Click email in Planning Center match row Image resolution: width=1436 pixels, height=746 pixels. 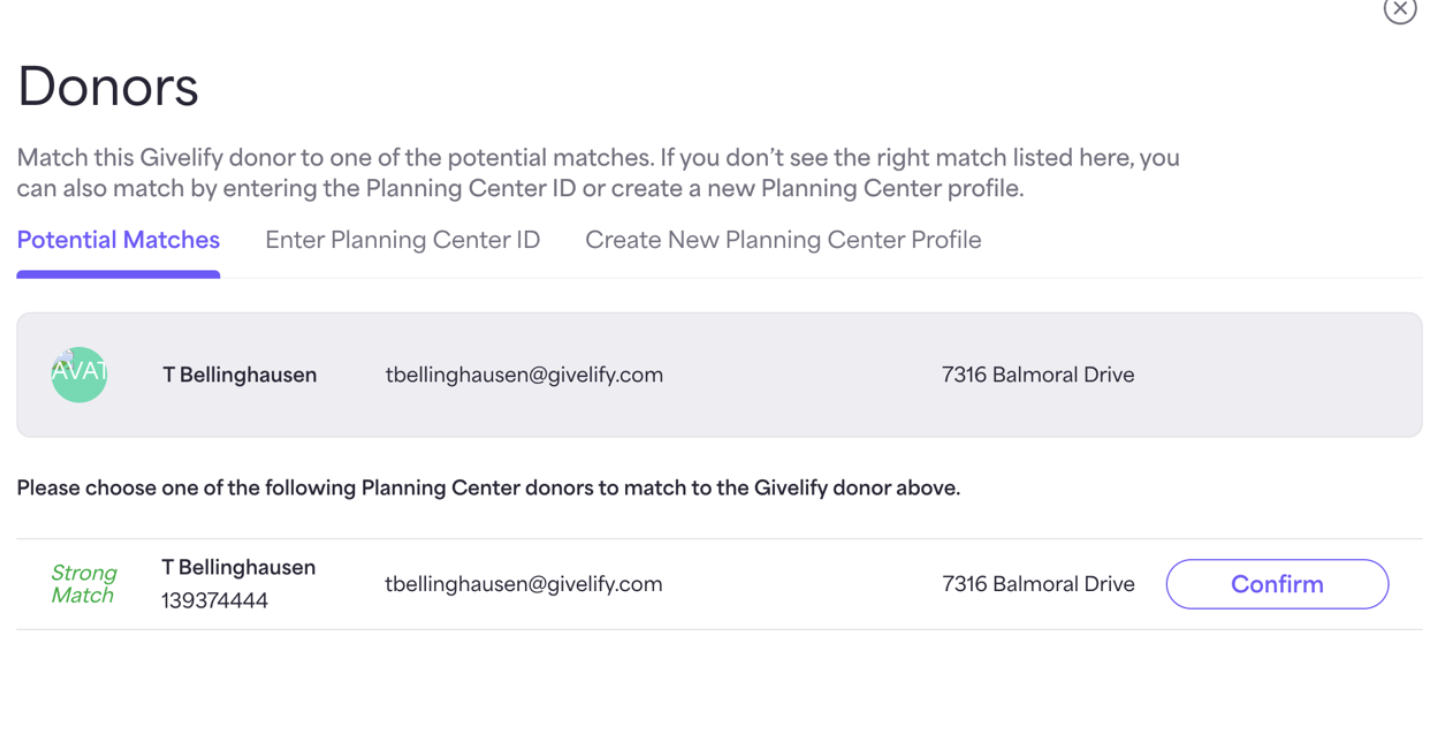tap(524, 584)
